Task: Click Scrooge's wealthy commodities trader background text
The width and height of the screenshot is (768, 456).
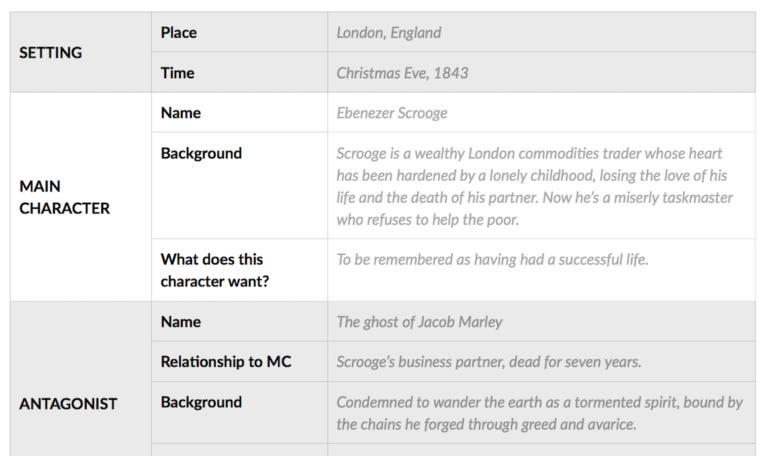Action: click(x=535, y=186)
